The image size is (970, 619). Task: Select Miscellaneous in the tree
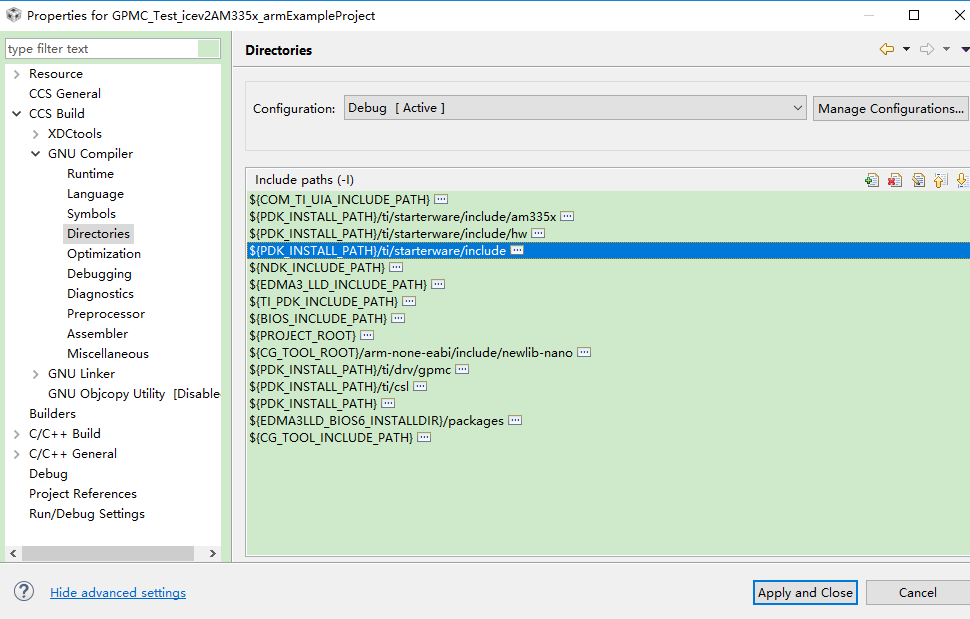(x=108, y=354)
